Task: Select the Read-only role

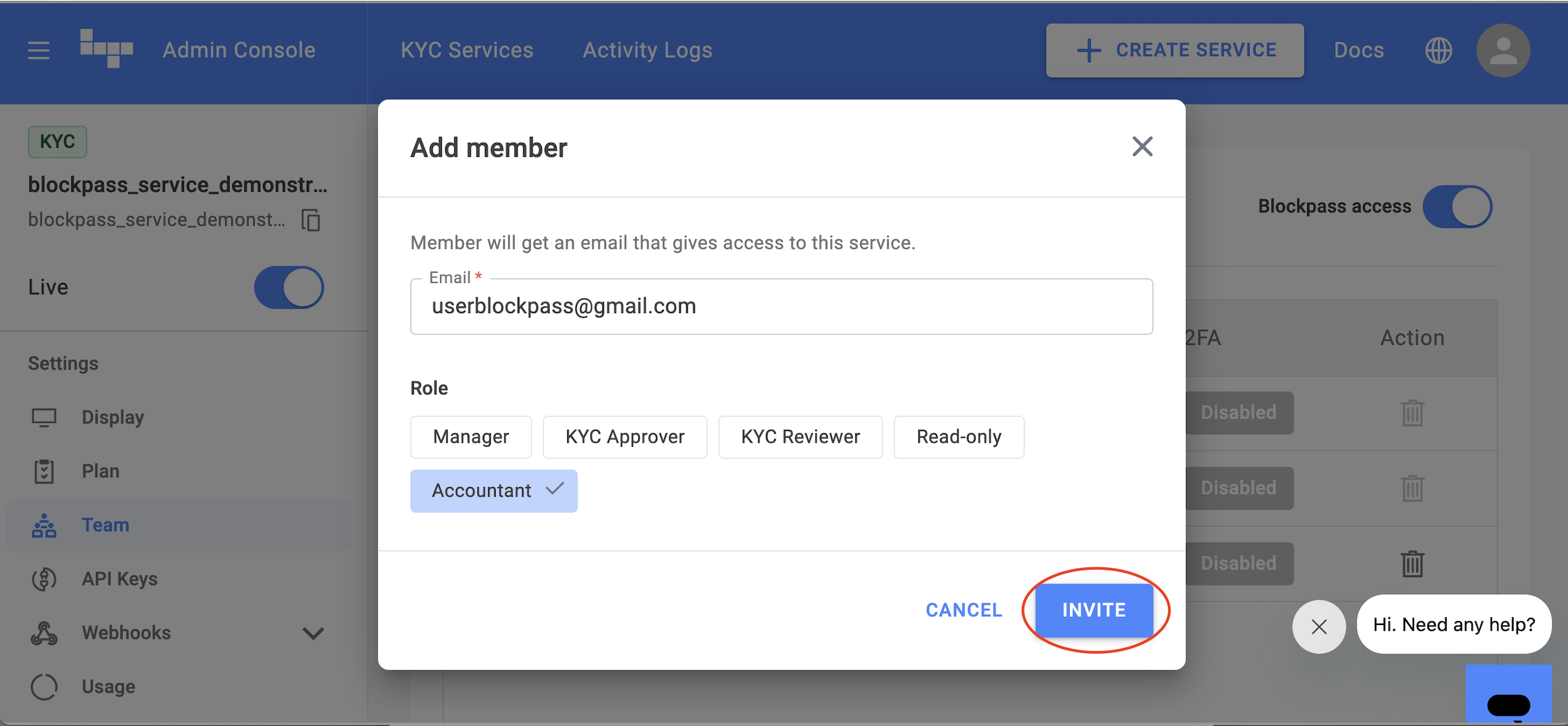Action: point(959,437)
